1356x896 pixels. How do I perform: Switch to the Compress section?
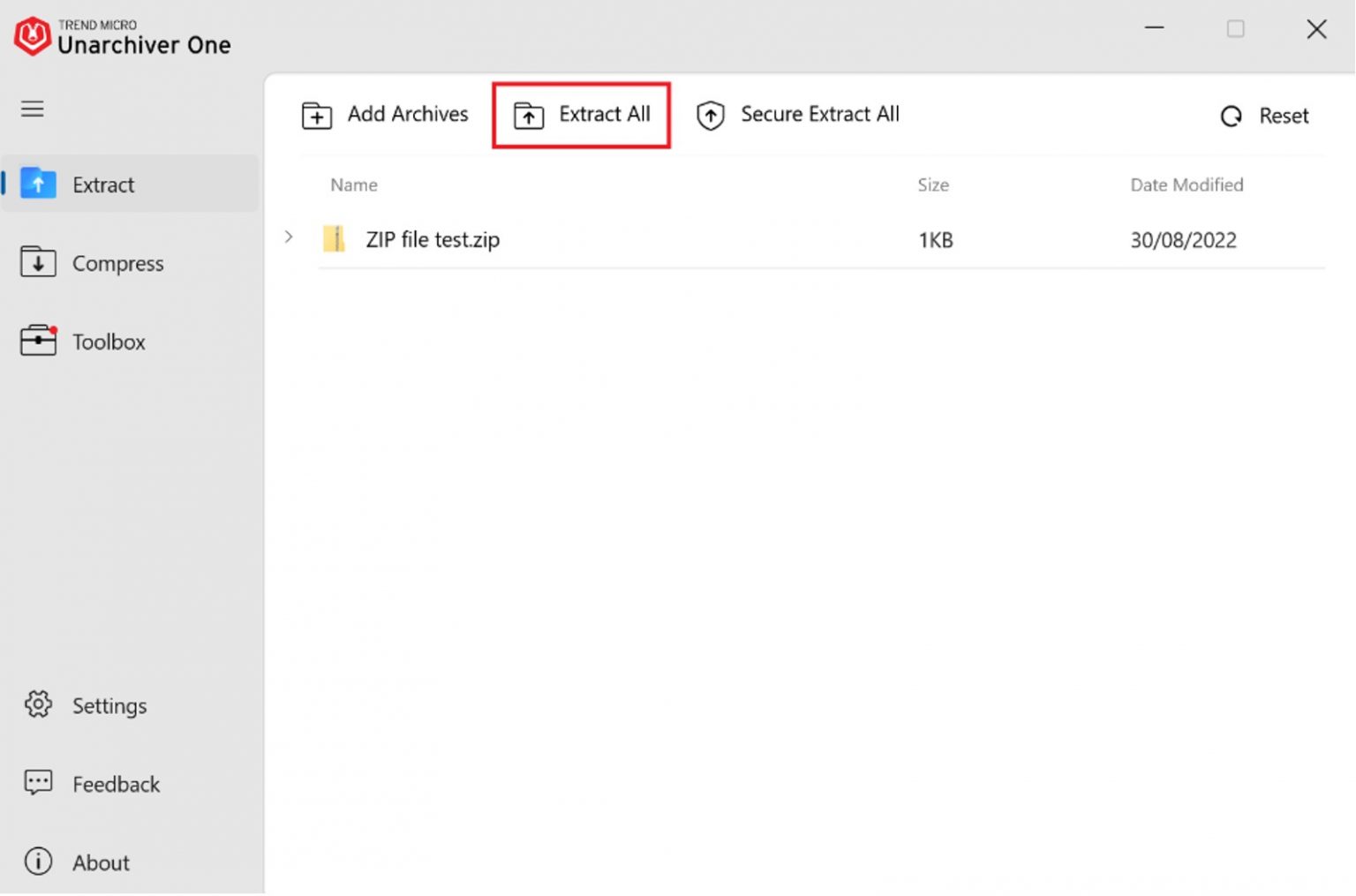coord(117,264)
